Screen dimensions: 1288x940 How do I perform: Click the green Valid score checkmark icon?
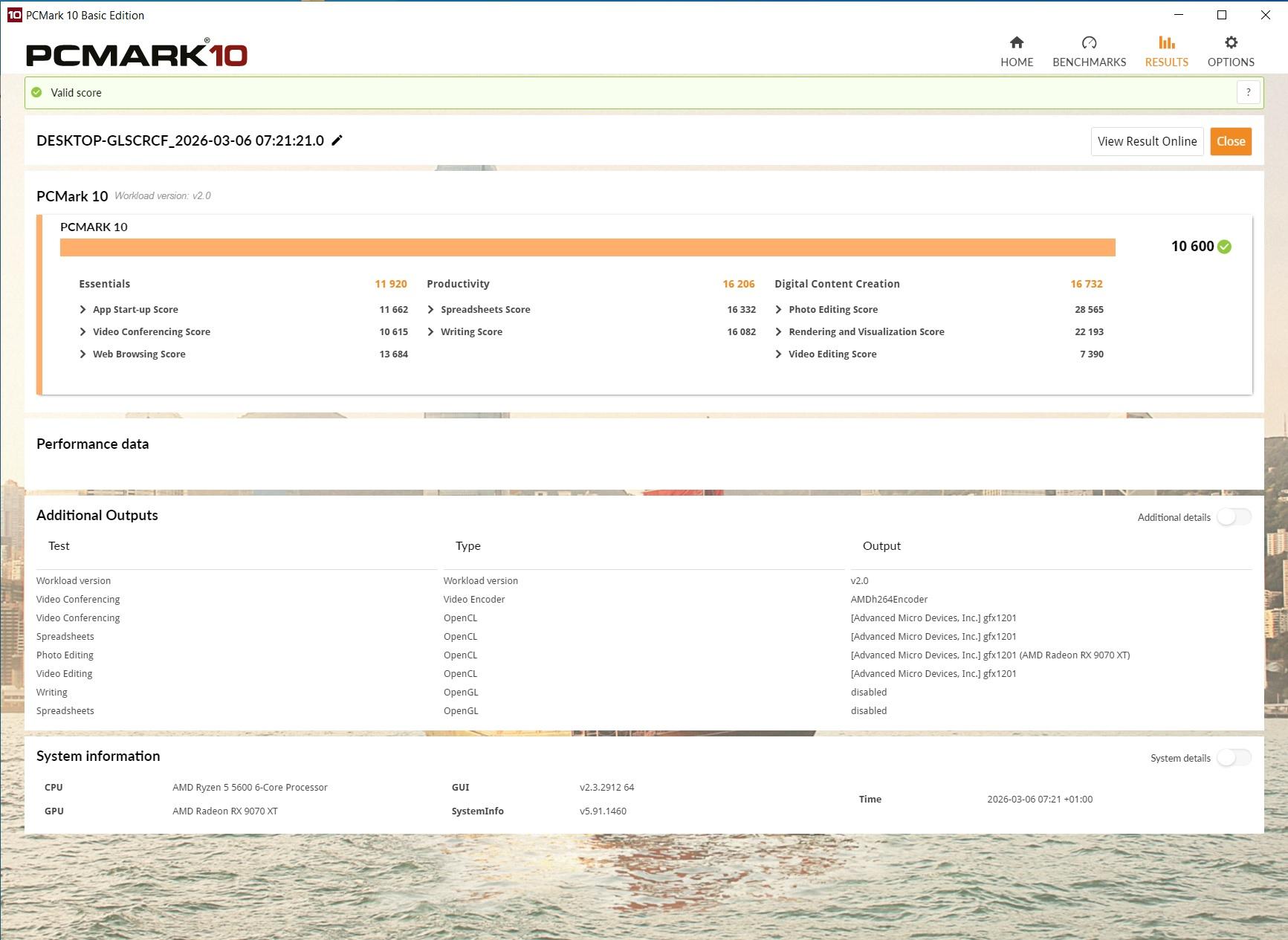(x=36, y=92)
